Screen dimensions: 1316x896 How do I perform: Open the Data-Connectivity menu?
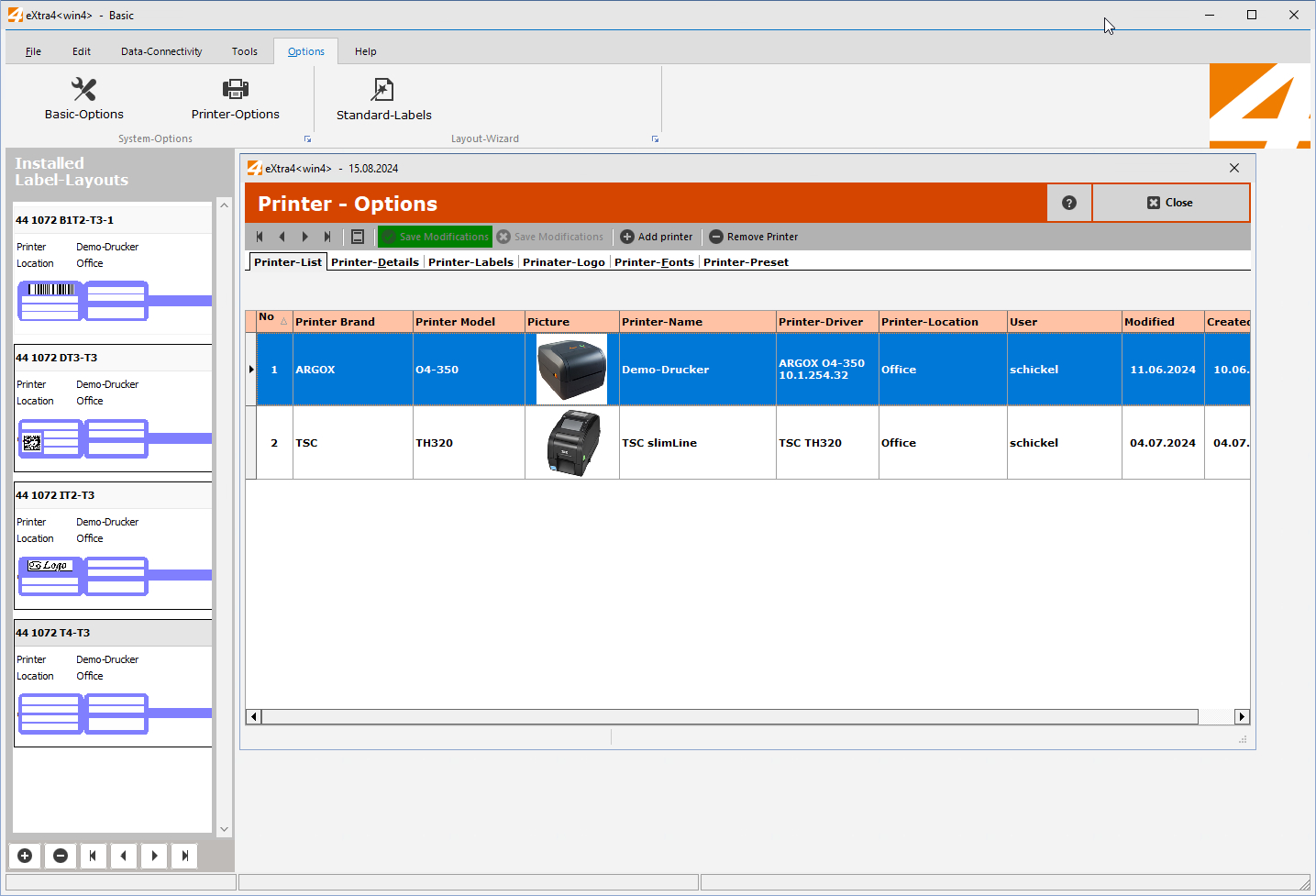[161, 51]
